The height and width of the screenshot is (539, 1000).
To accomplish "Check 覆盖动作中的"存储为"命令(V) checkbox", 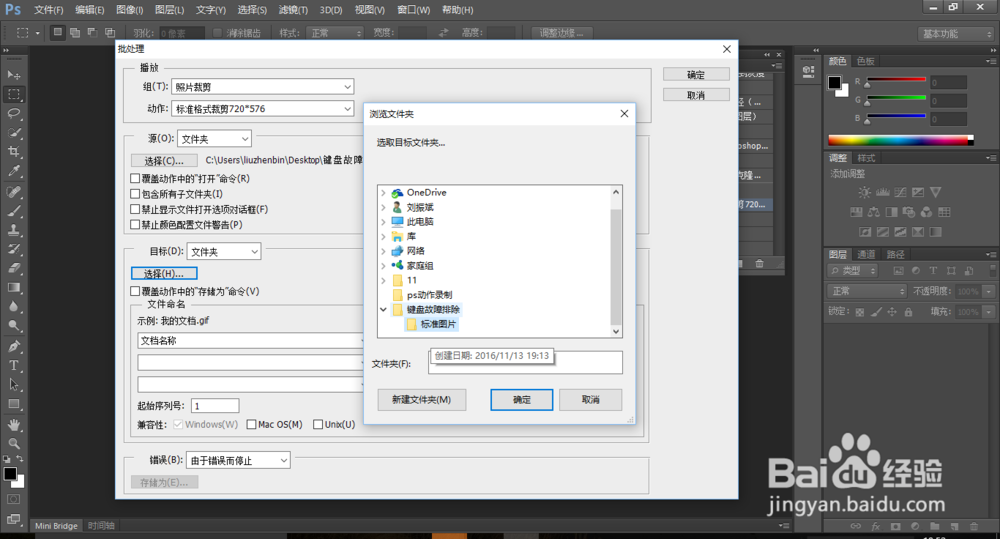I will pyautogui.click(x=135, y=291).
